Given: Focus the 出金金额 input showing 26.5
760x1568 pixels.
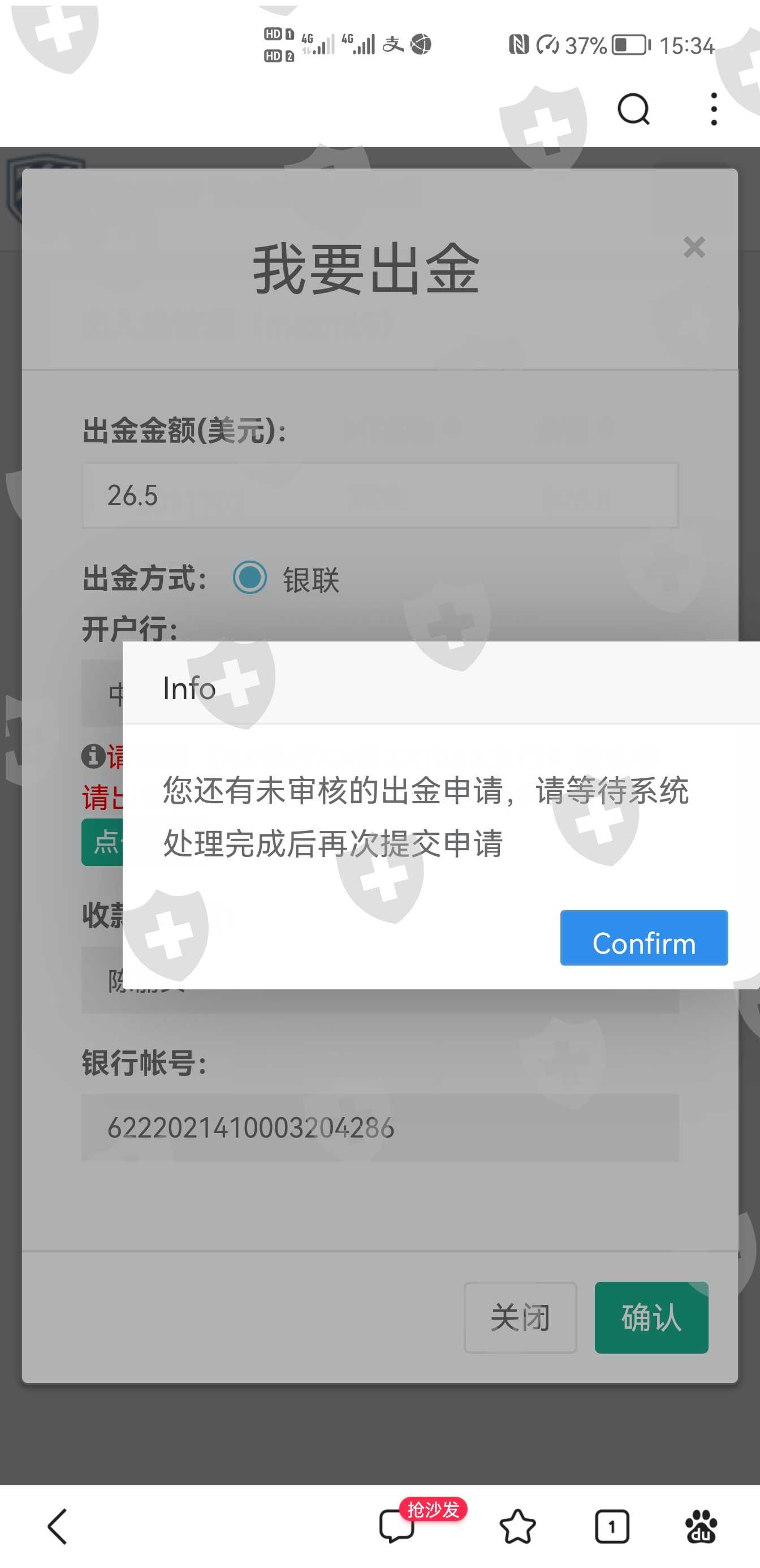Looking at the screenshot, I should pos(381,495).
